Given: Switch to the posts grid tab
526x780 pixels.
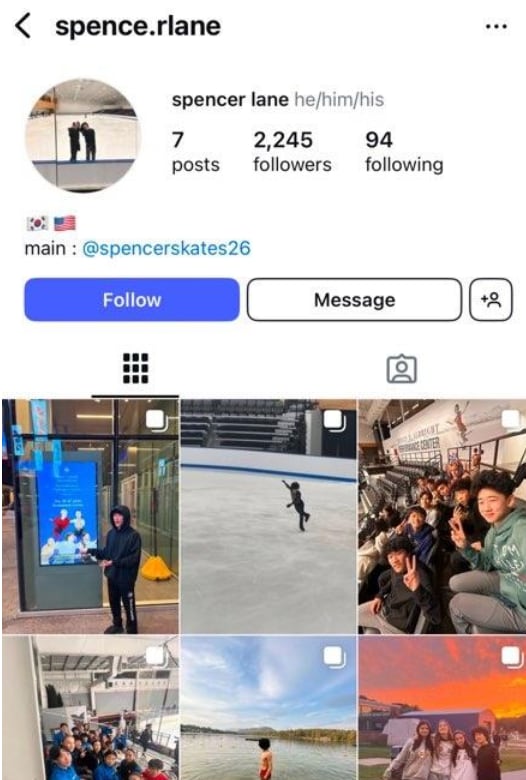Looking at the screenshot, I should [135, 369].
